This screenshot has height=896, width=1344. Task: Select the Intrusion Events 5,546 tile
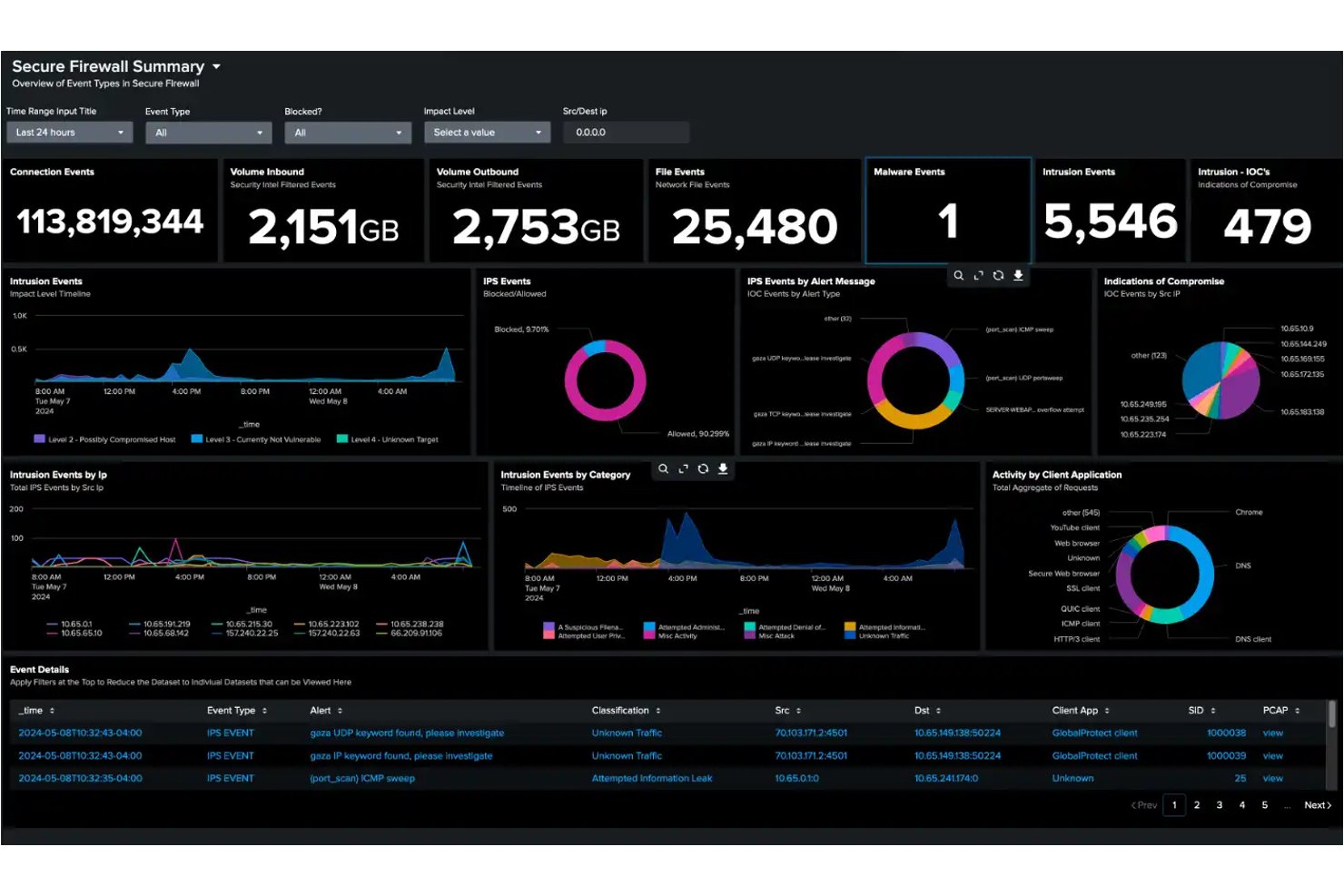(1110, 211)
